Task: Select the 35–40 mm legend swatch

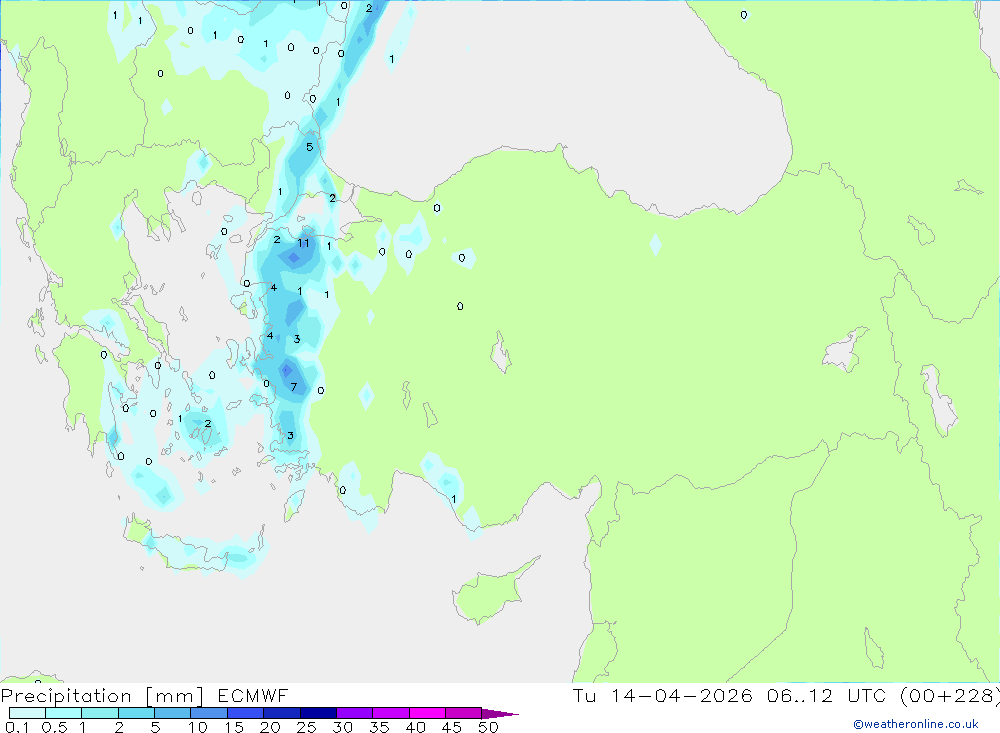Action: 391,713
